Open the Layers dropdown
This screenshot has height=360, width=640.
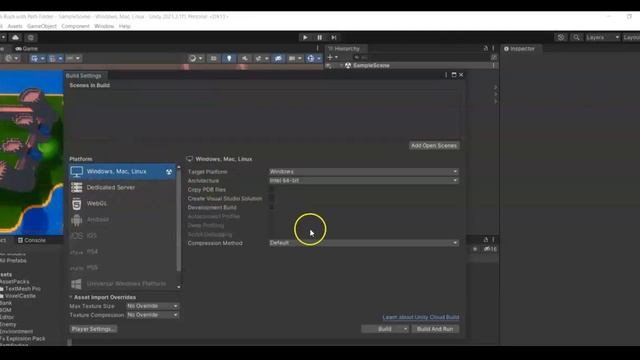[x=603, y=37]
